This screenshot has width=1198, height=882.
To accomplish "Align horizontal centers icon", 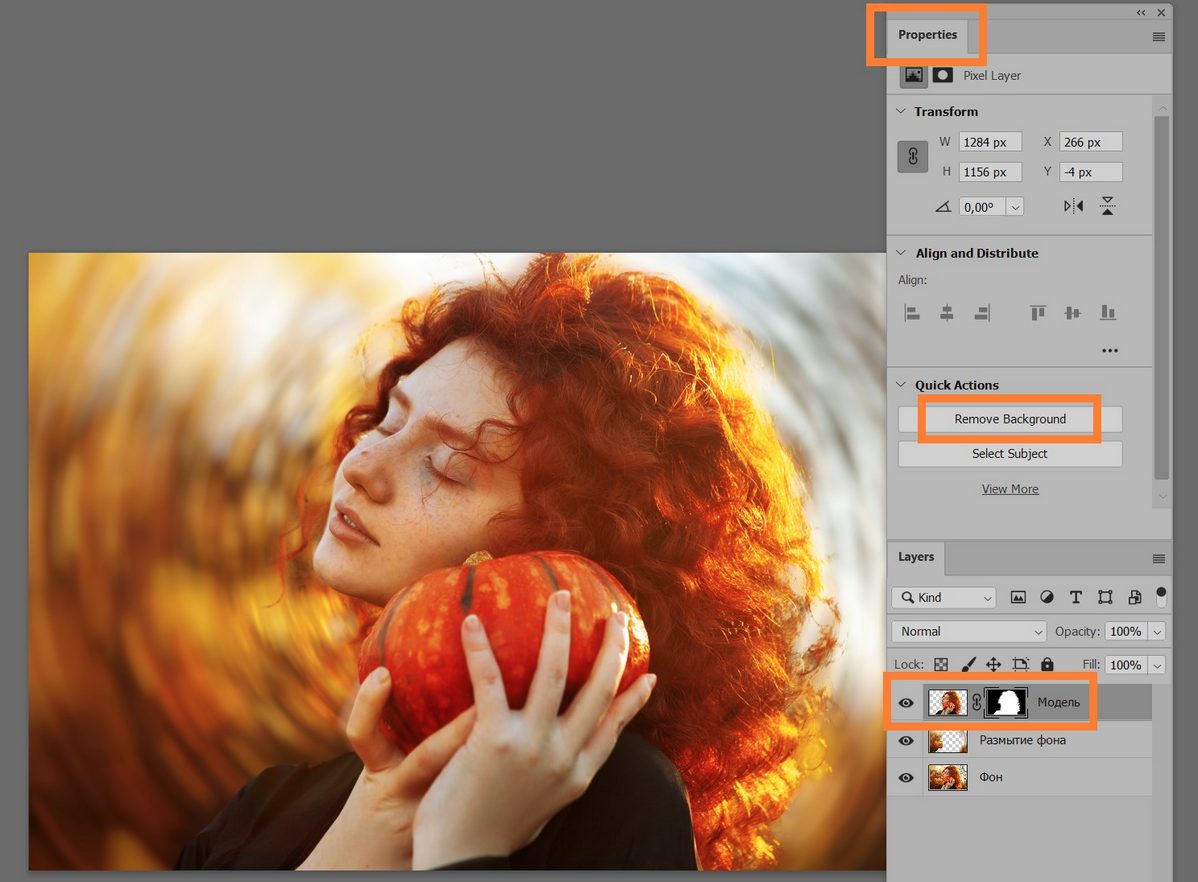I will point(947,313).
